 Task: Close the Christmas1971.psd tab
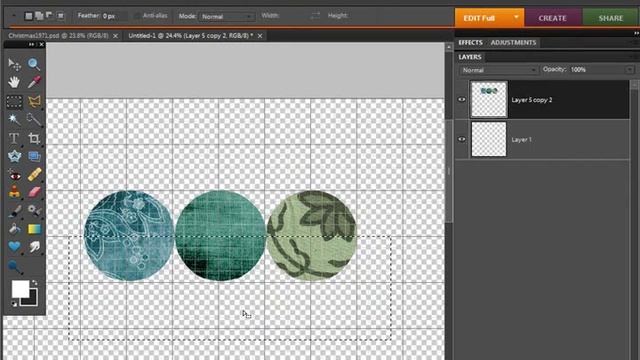pyautogui.click(x=116, y=36)
